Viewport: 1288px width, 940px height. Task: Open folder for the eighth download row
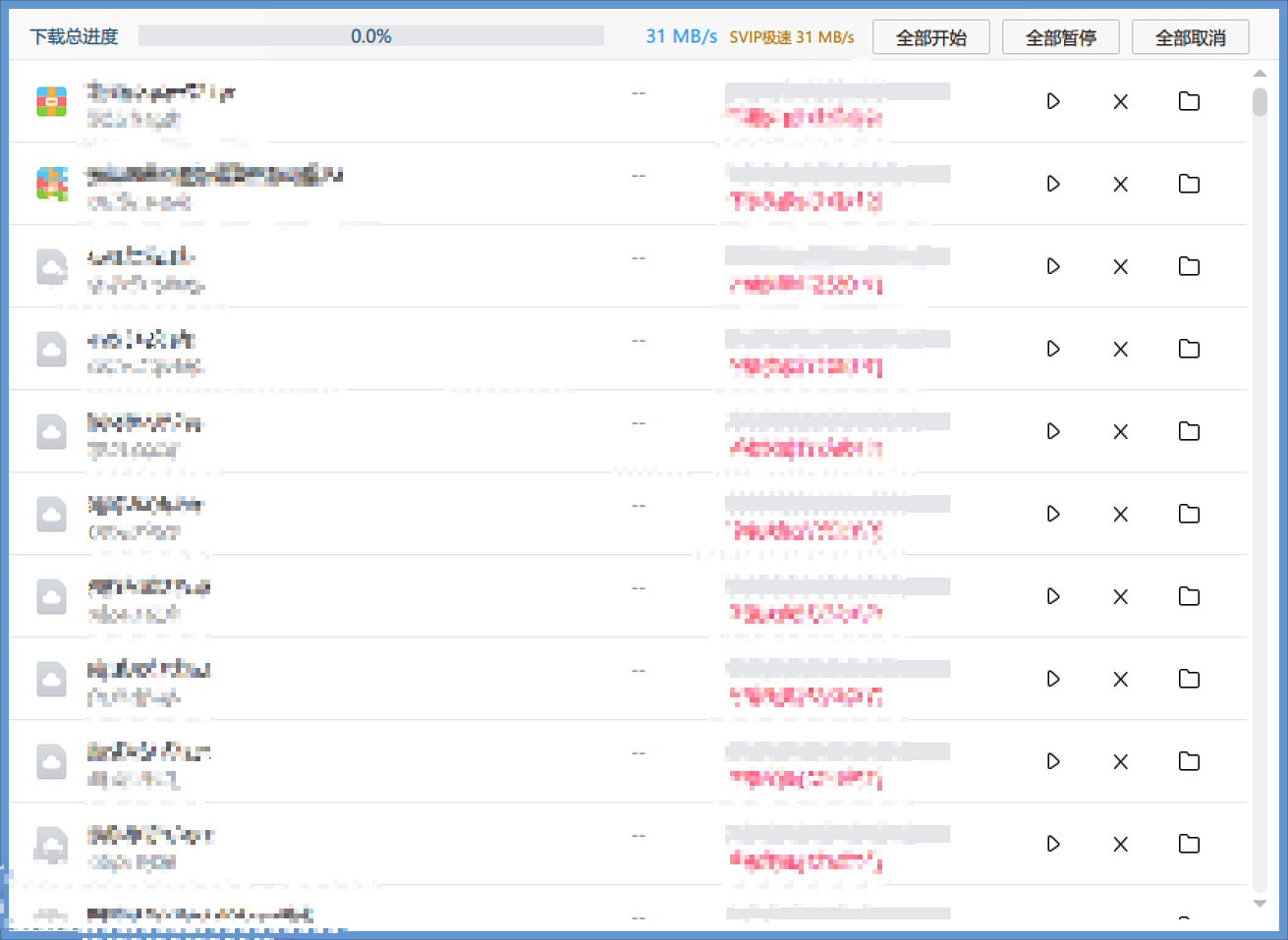tap(1189, 679)
